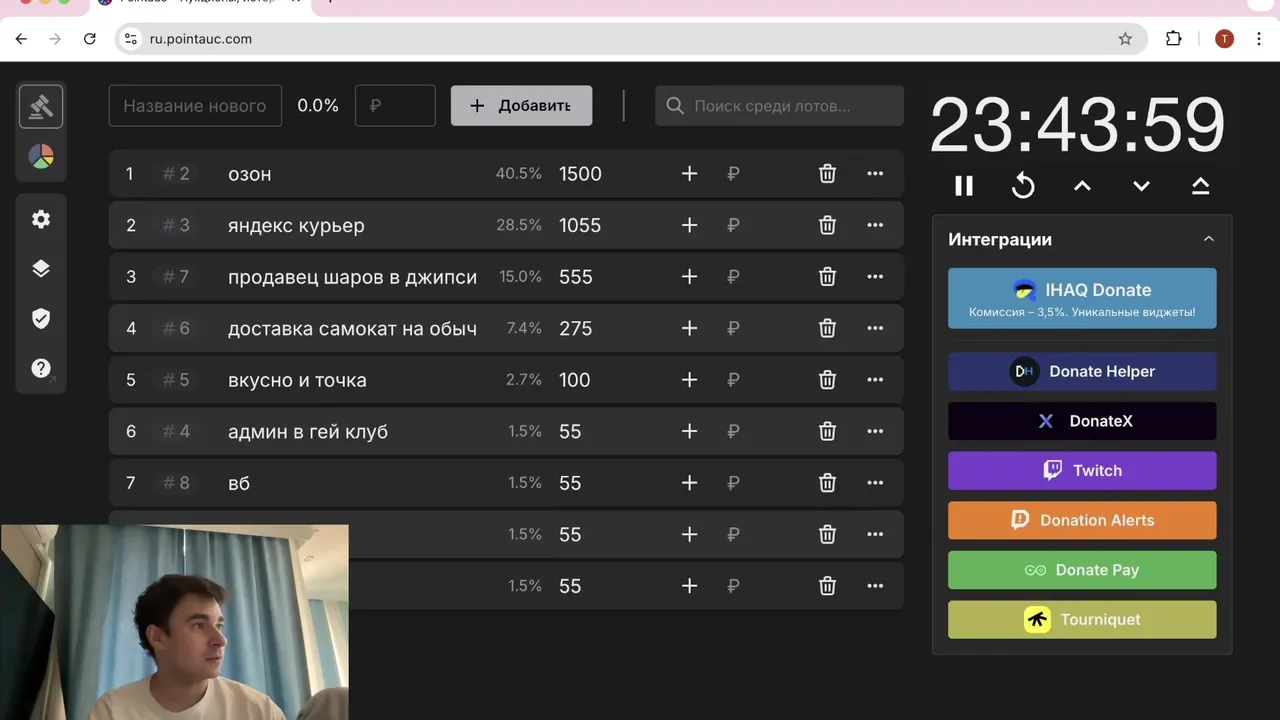Open more options for вб row
Image resolution: width=1280 pixels, height=720 pixels.
[x=875, y=483]
